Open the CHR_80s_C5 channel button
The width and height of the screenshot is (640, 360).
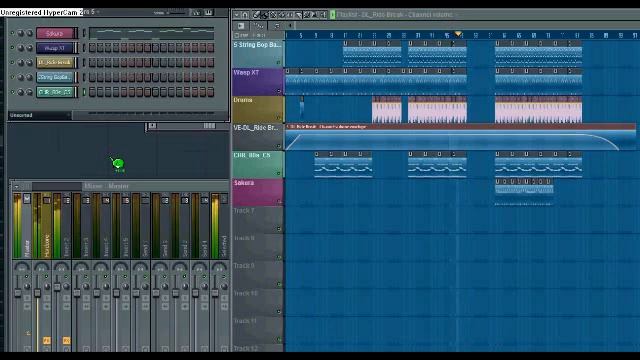coord(55,92)
